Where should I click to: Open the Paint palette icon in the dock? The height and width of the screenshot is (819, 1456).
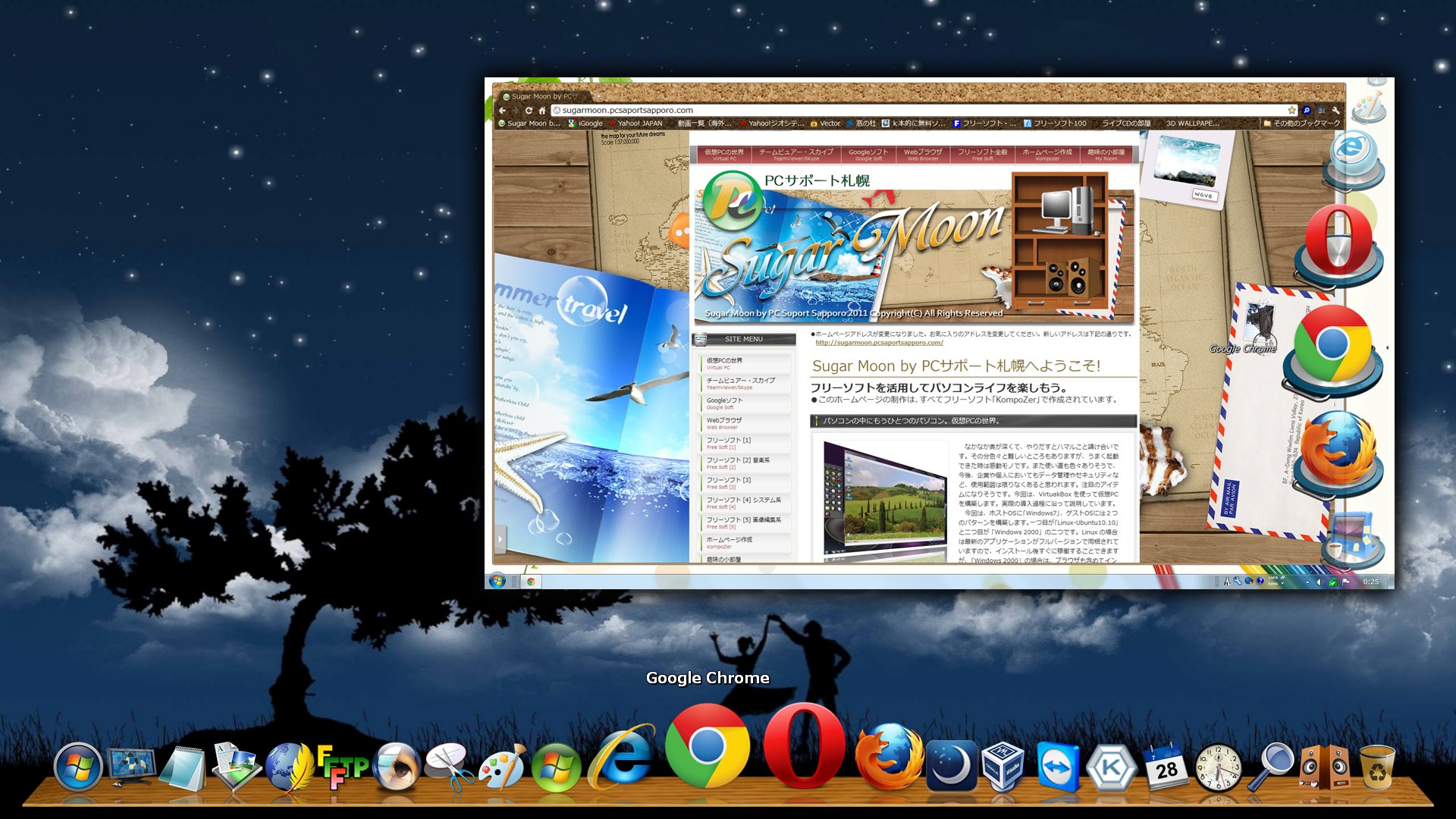point(503,767)
